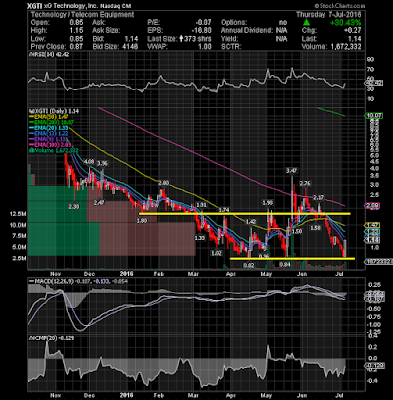This screenshot has height=400, width=393.
Task: Select the Options value no
Action: [283, 23]
